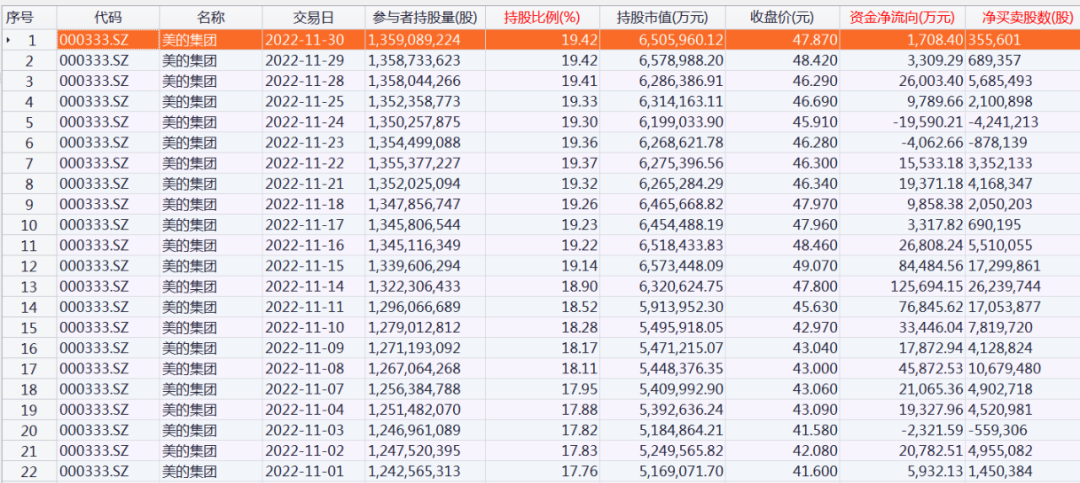The image size is (1080, 483).
Task: Click closing price 47.870
Action: [818, 41]
